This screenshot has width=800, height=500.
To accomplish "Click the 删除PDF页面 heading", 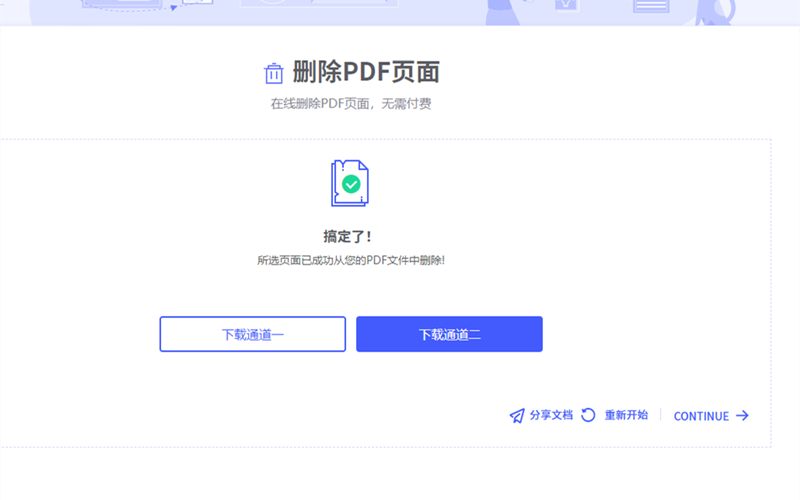I will tap(366, 73).
